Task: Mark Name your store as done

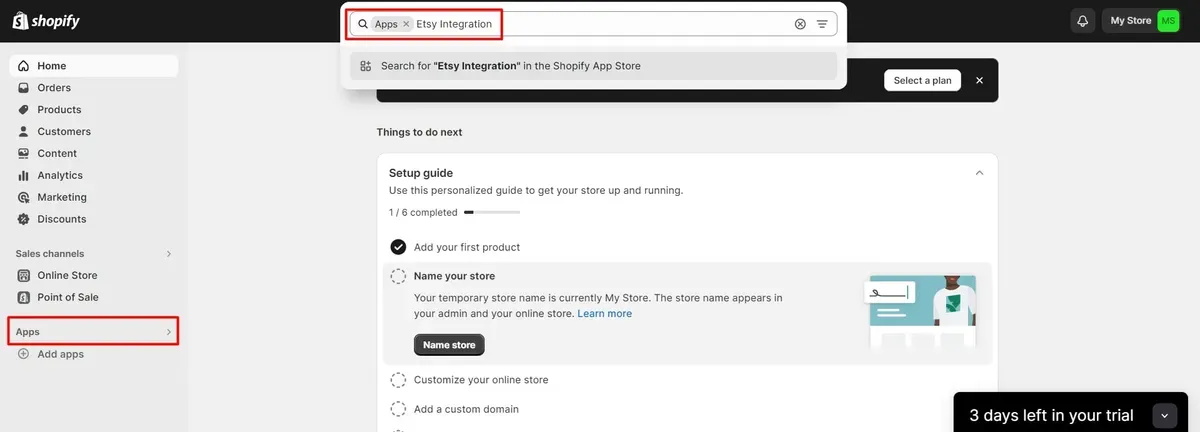Action: point(398,276)
